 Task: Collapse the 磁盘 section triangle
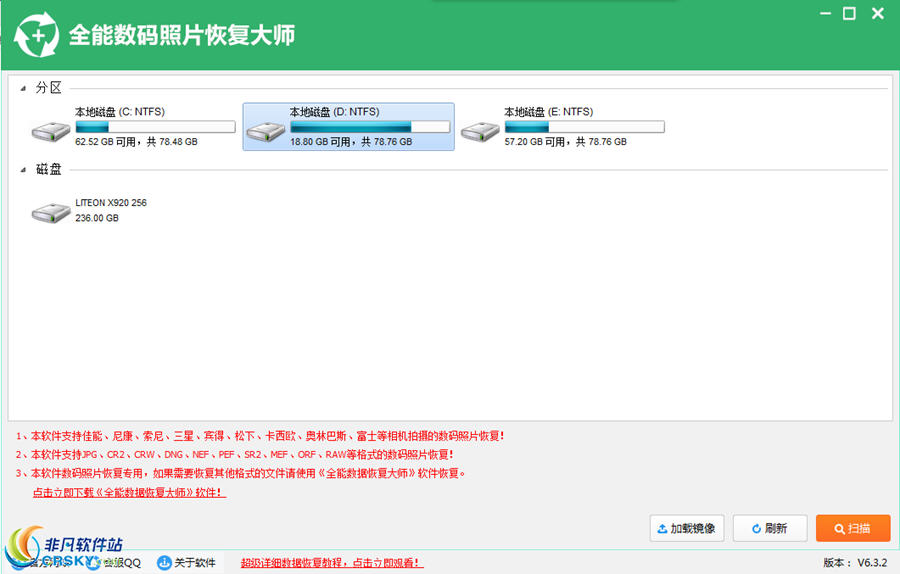pos(23,170)
